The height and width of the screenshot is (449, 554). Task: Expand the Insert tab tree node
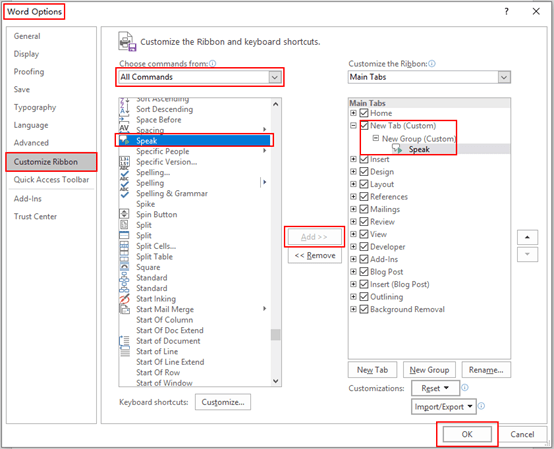[353, 159]
